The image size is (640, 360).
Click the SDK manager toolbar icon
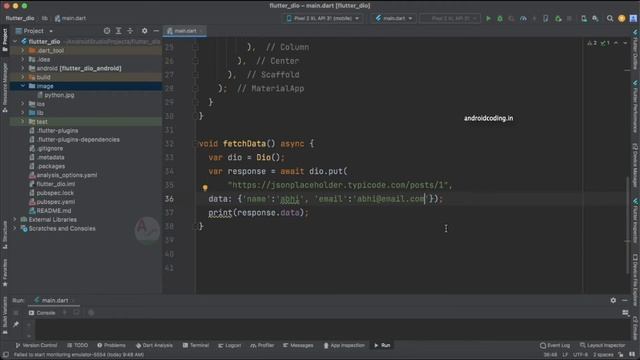596,18
